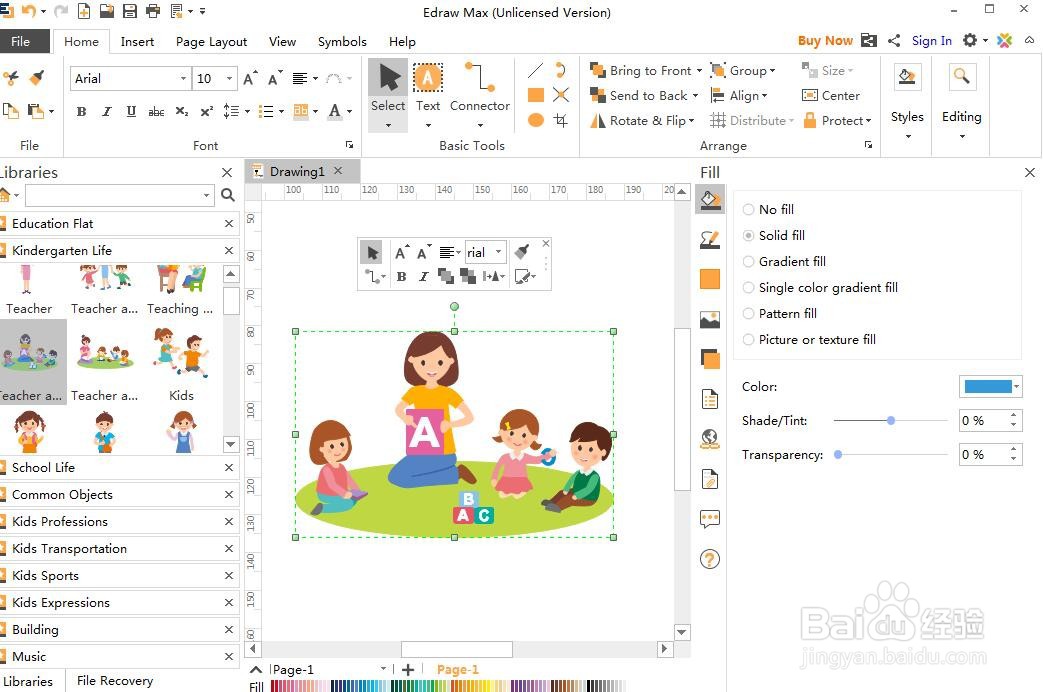Click the save icon in title bar
Screen dimensions: 1043x692
point(130,11)
